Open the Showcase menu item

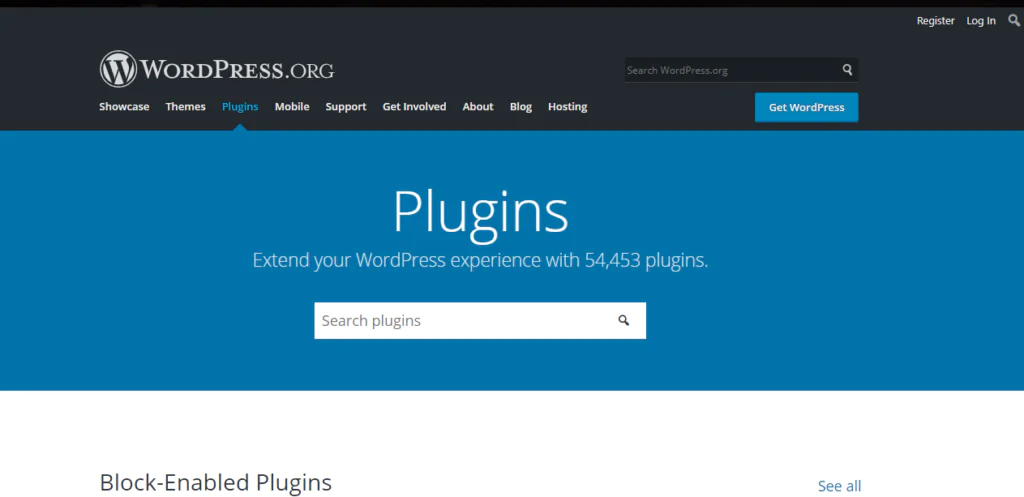point(124,106)
